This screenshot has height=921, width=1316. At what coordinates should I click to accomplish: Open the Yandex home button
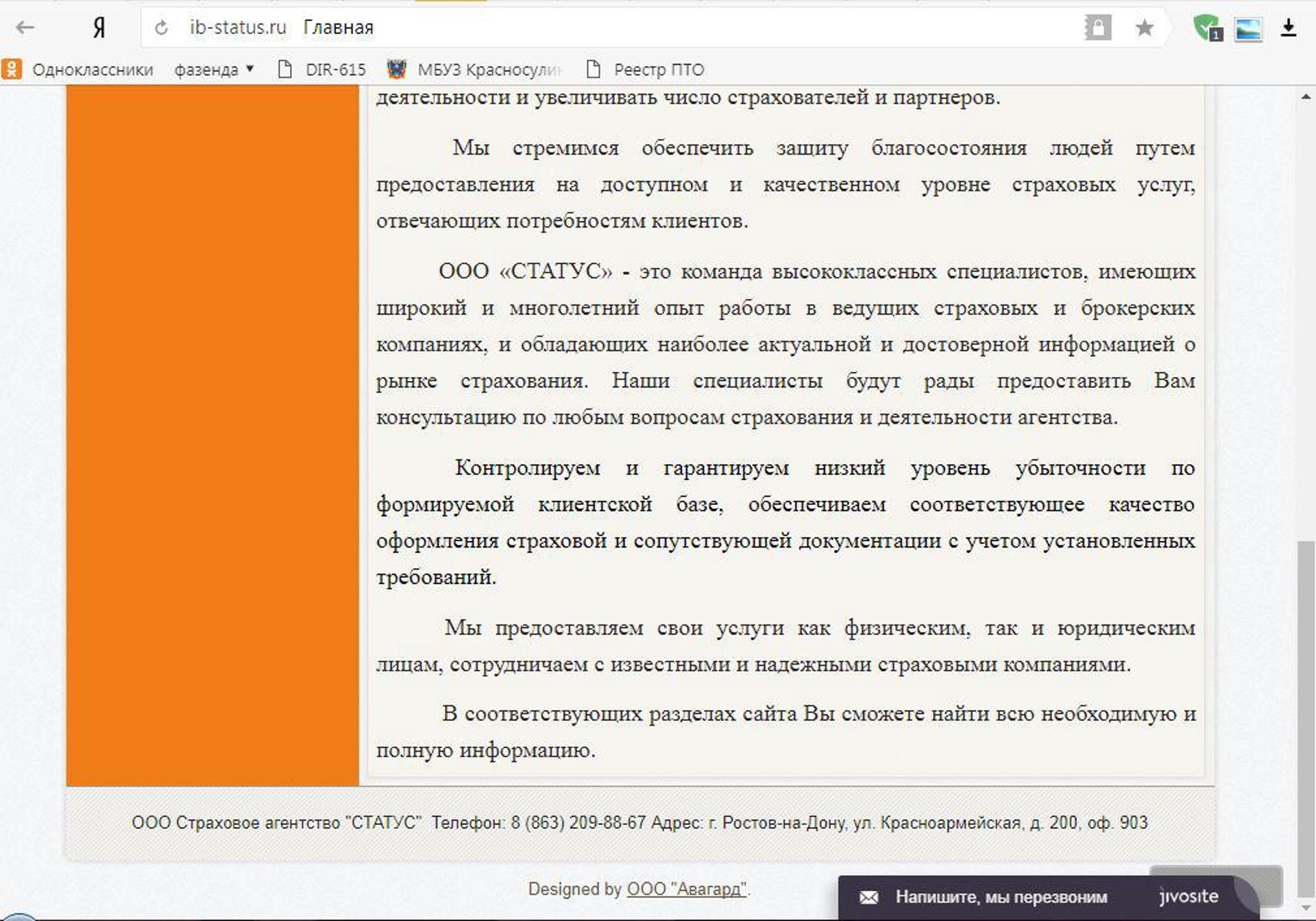[99, 27]
